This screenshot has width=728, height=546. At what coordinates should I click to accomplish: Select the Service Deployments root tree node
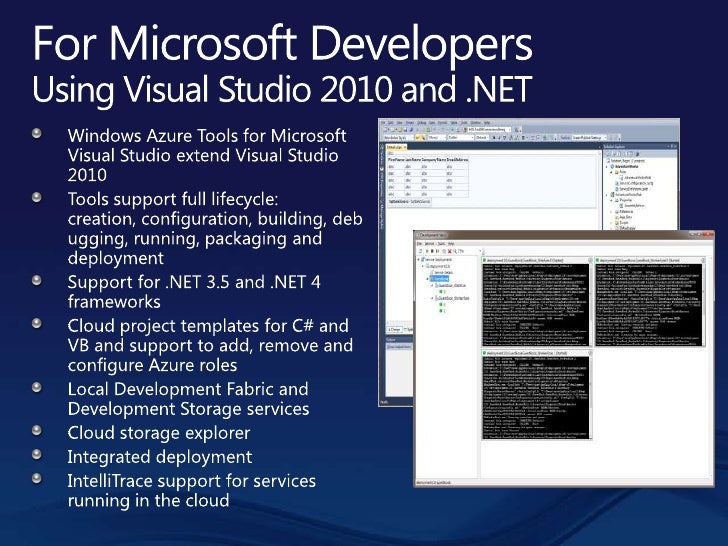tap(436, 260)
